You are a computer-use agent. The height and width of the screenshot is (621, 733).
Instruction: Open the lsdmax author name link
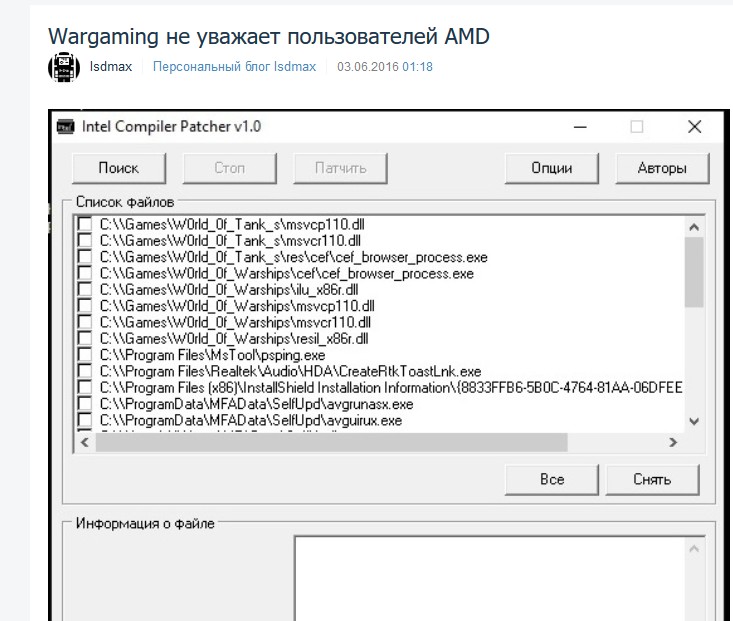(111, 66)
